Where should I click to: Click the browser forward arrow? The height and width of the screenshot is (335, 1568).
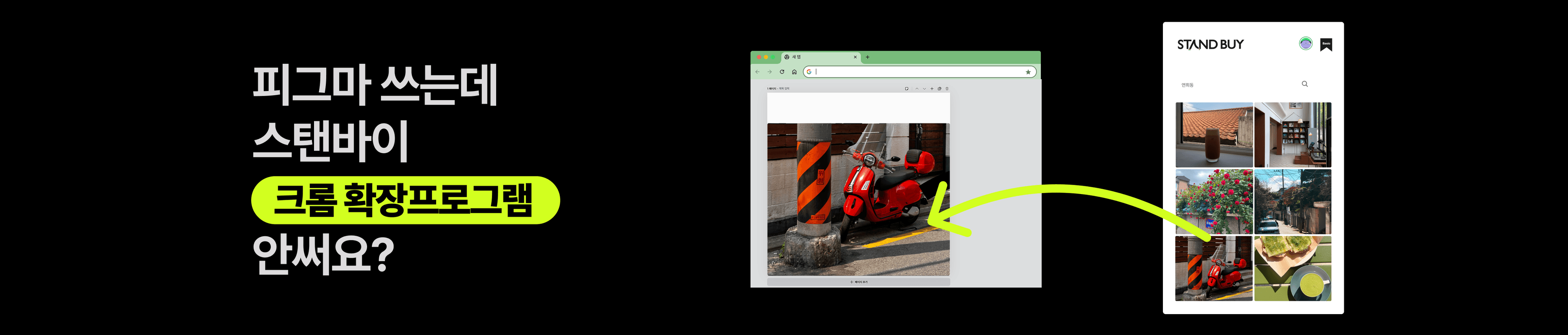pyautogui.click(x=769, y=72)
